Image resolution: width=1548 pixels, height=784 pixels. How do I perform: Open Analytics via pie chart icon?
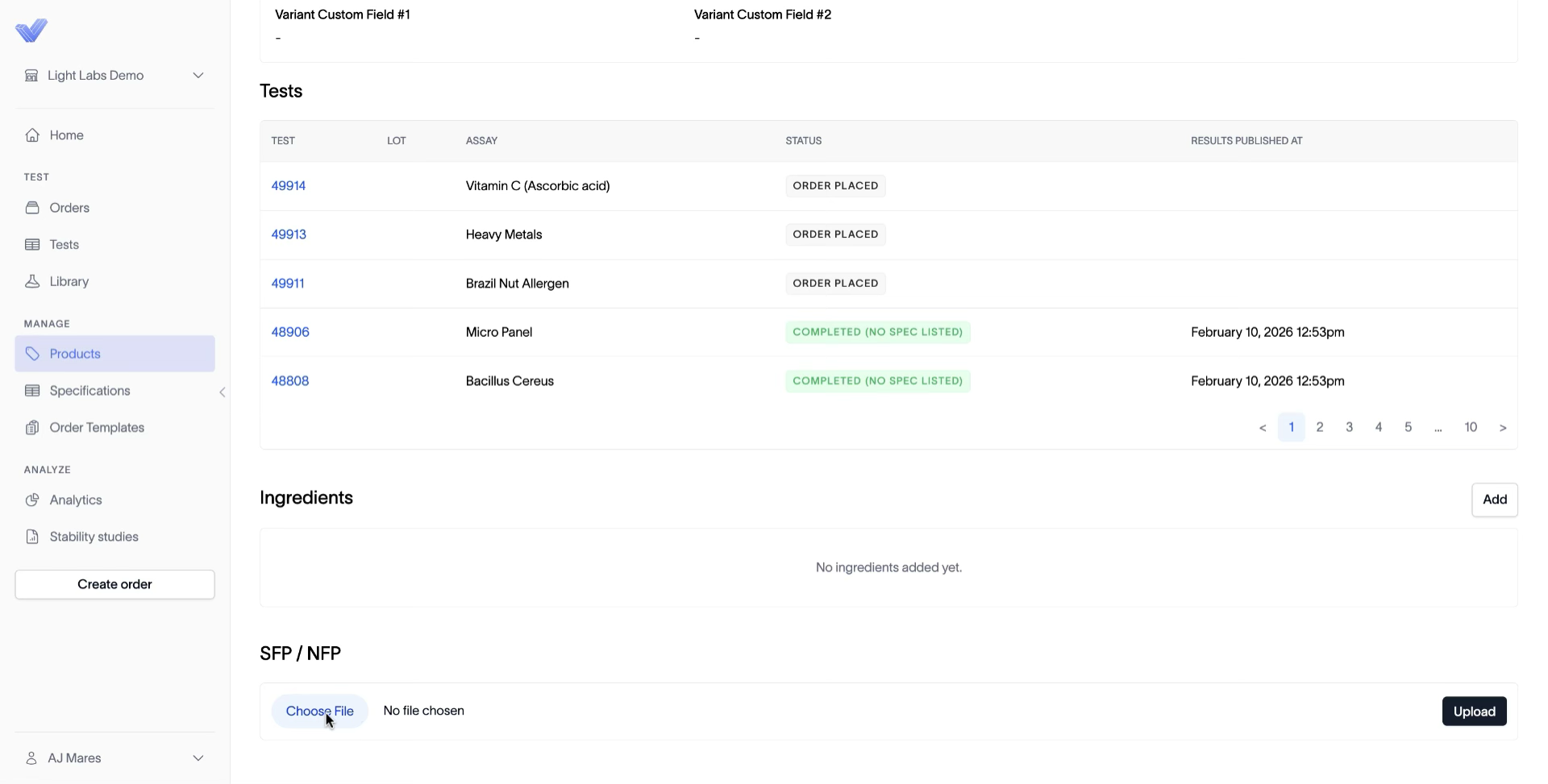(32, 500)
